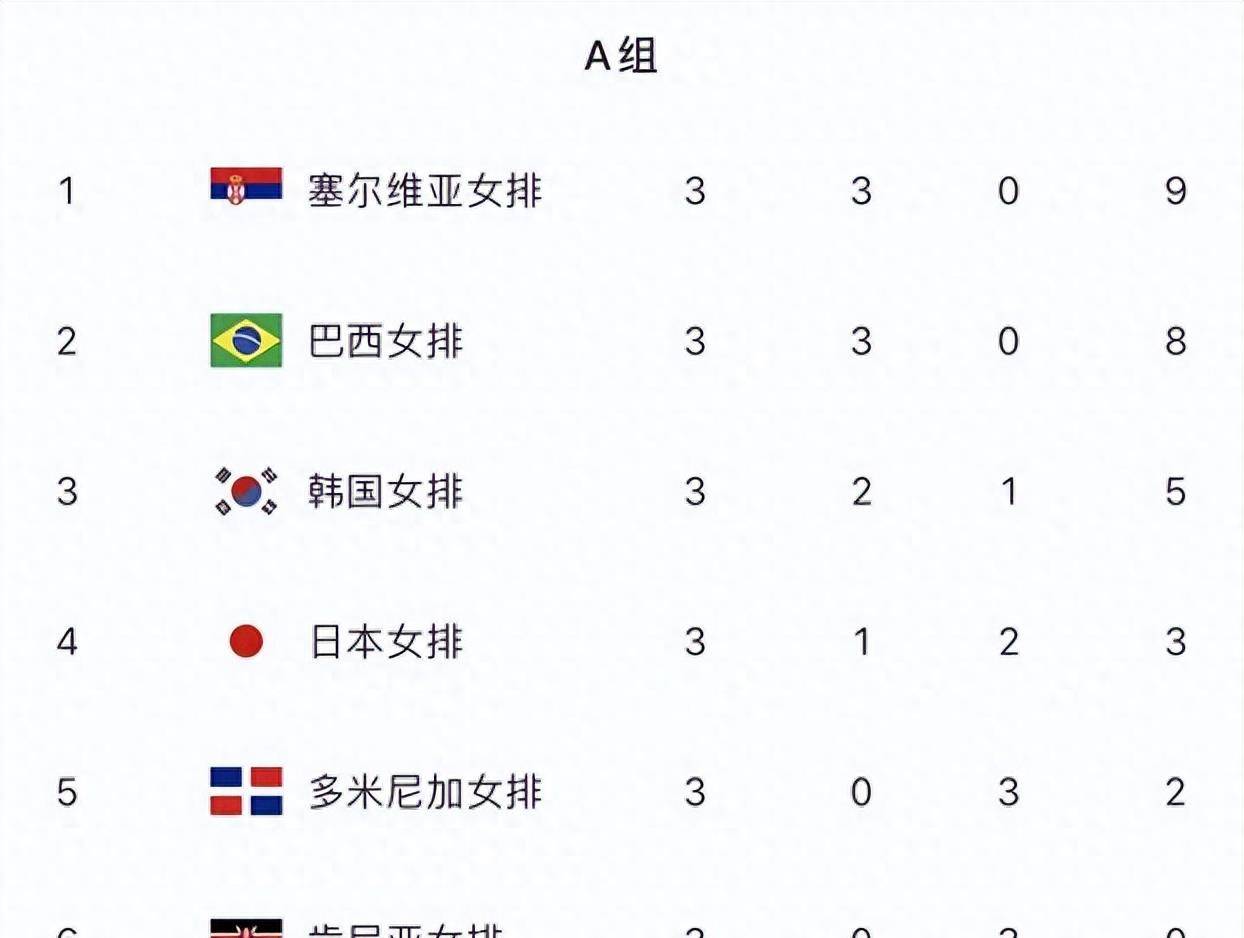Click the Dominican Republic flag icon
Screen dimensions: 1244x938
click(246, 791)
